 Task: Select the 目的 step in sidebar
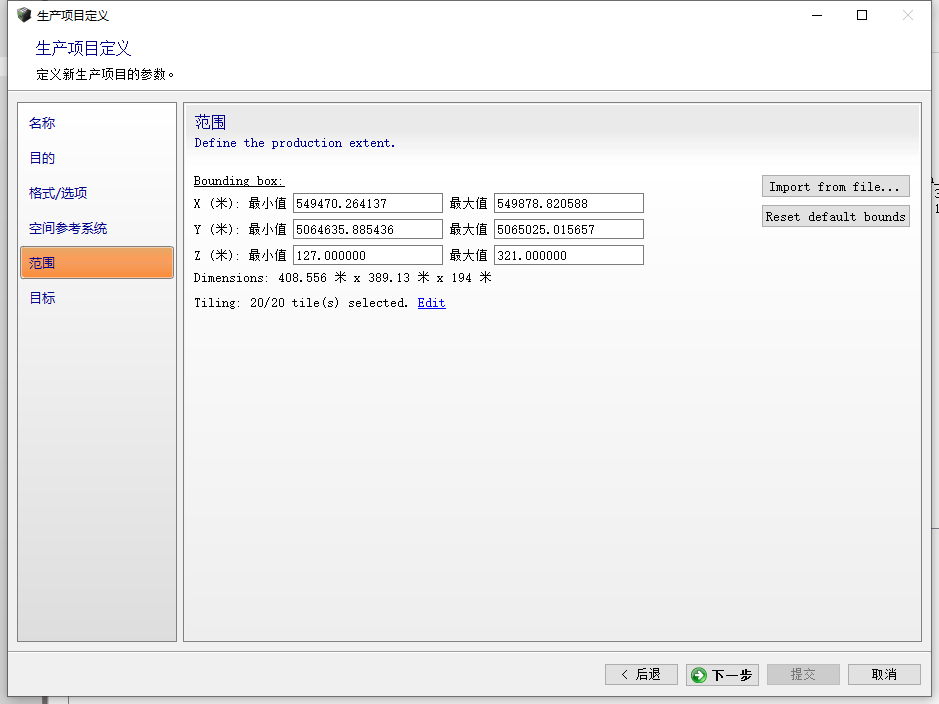[x=42, y=158]
